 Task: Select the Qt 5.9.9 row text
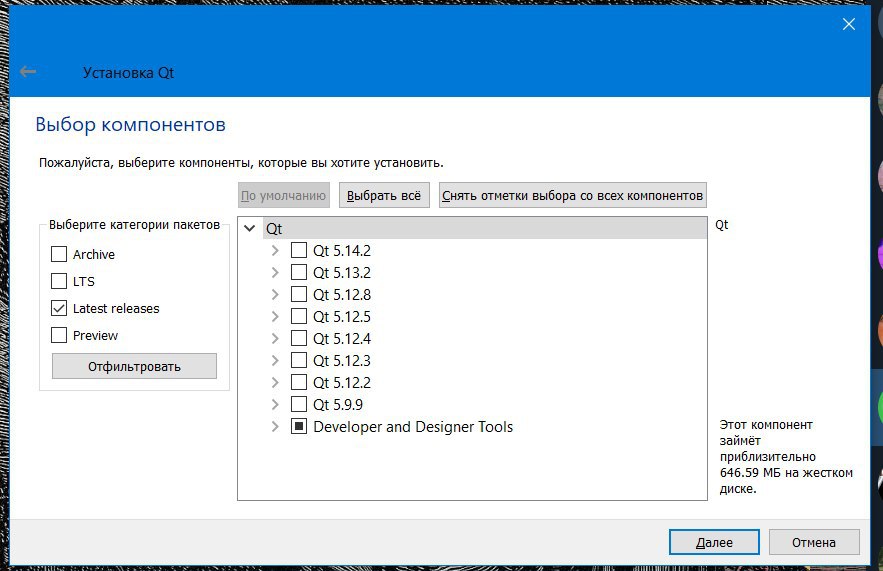(338, 404)
